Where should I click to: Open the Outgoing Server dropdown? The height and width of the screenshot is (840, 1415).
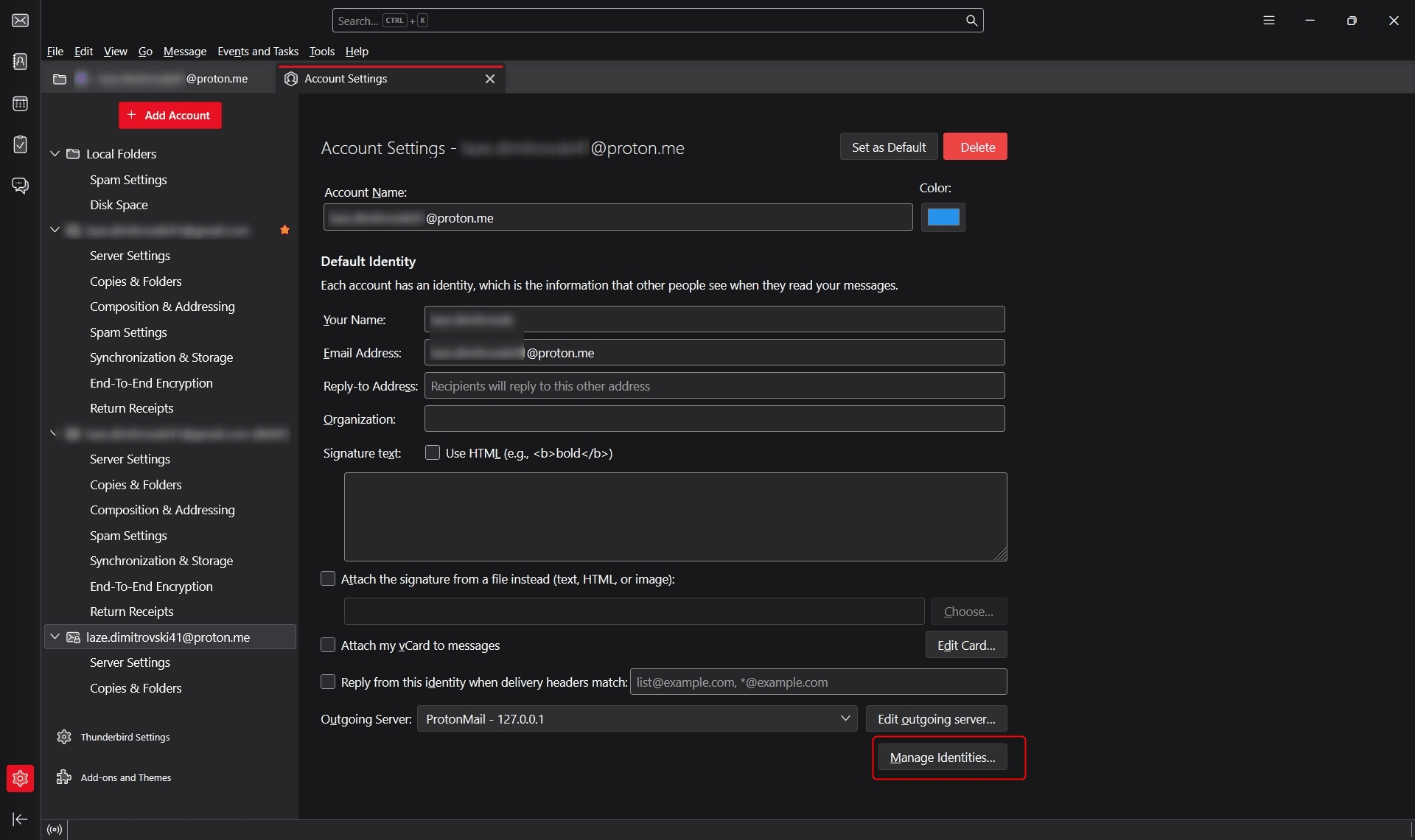(x=637, y=718)
